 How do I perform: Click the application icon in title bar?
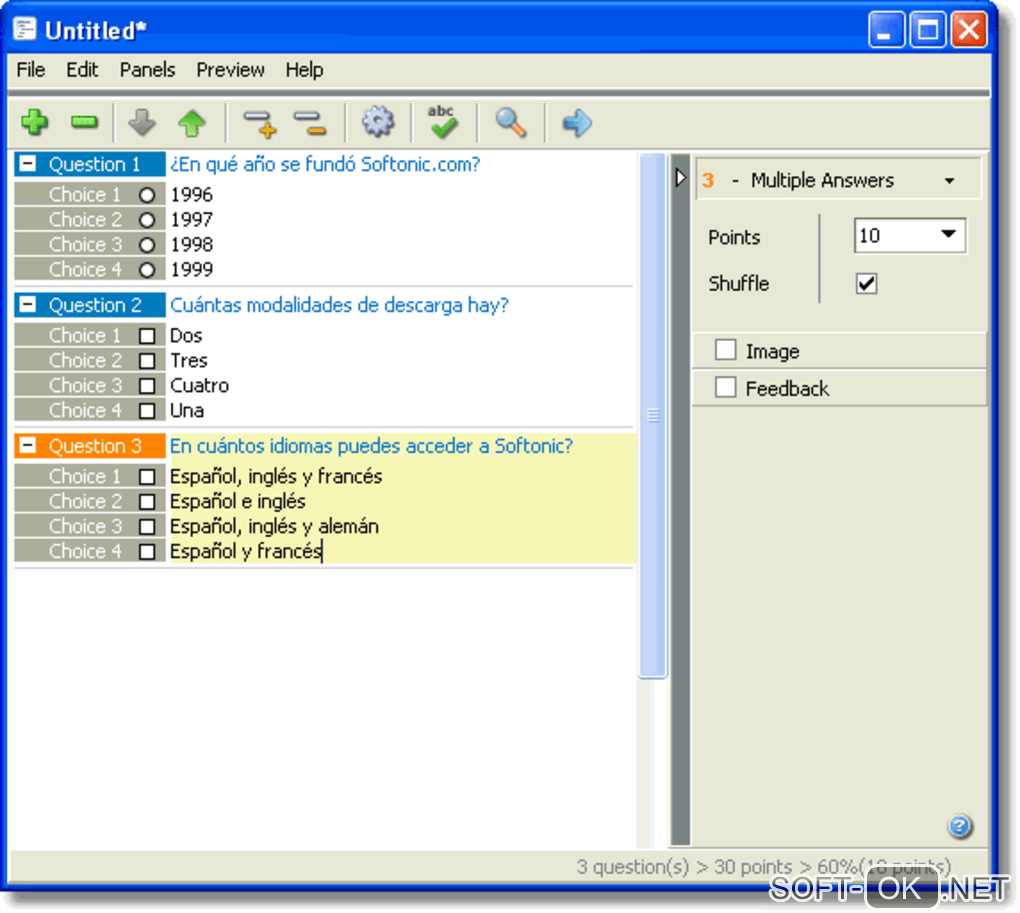pyautogui.click(x=25, y=29)
